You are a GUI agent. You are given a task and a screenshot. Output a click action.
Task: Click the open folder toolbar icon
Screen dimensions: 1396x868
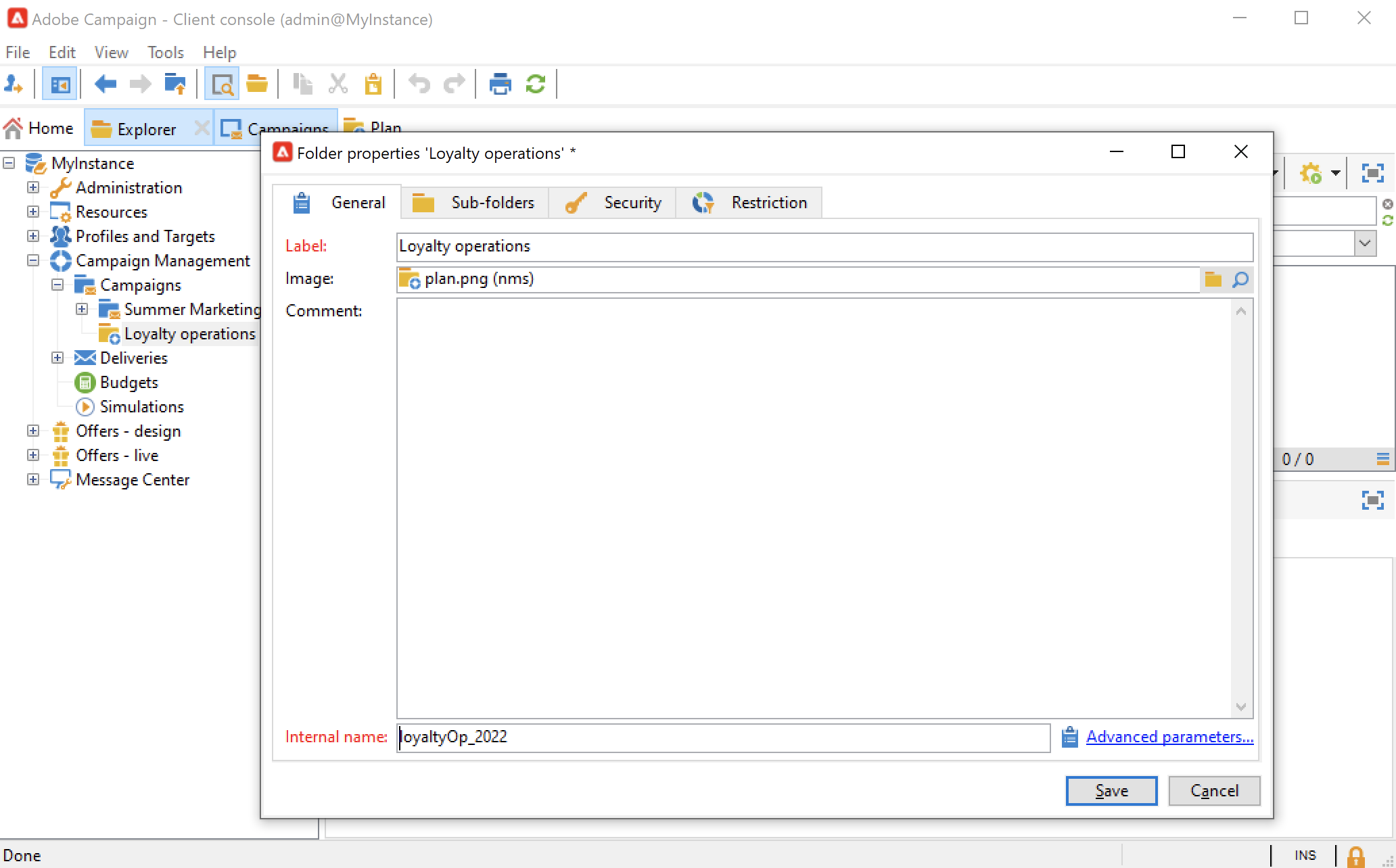tap(257, 85)
